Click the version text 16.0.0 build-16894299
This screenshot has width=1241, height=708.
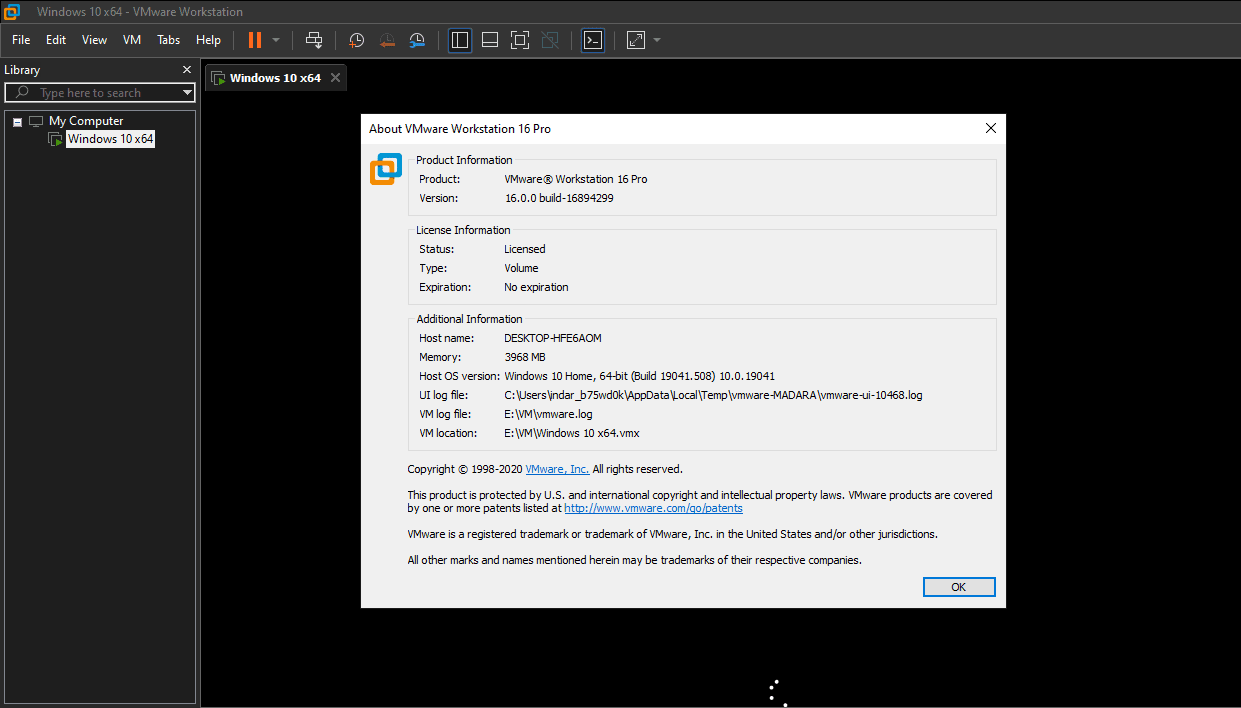pyautogui.click(x=559, y=198)
